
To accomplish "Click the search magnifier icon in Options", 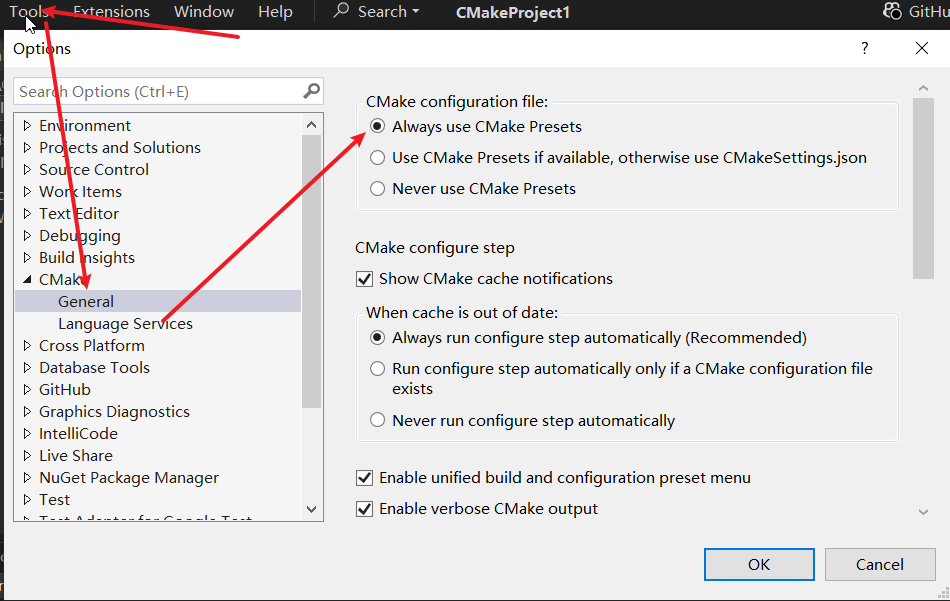I will click(312, 91).
